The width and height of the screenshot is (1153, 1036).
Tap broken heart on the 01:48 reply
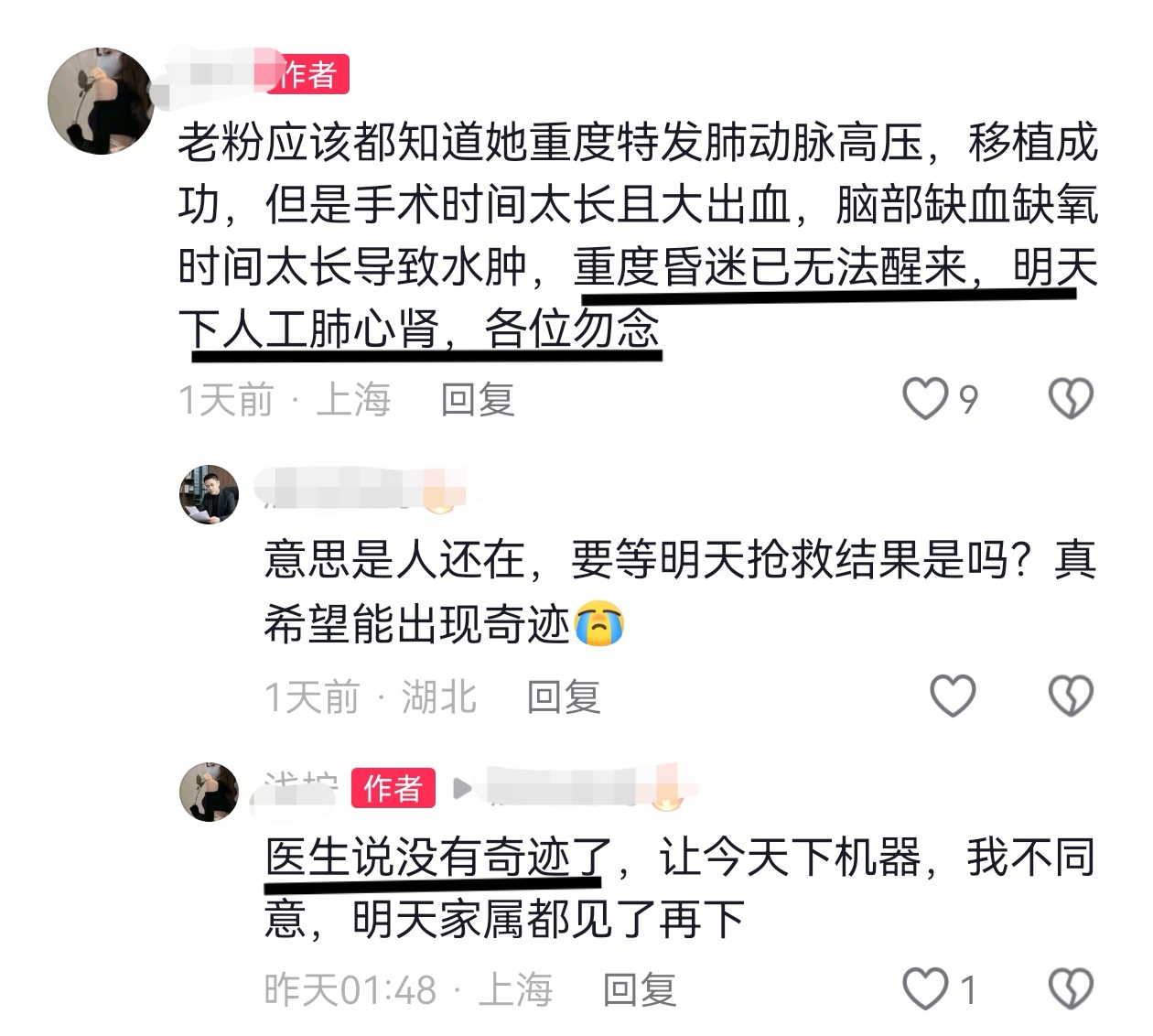point(1071,989)
